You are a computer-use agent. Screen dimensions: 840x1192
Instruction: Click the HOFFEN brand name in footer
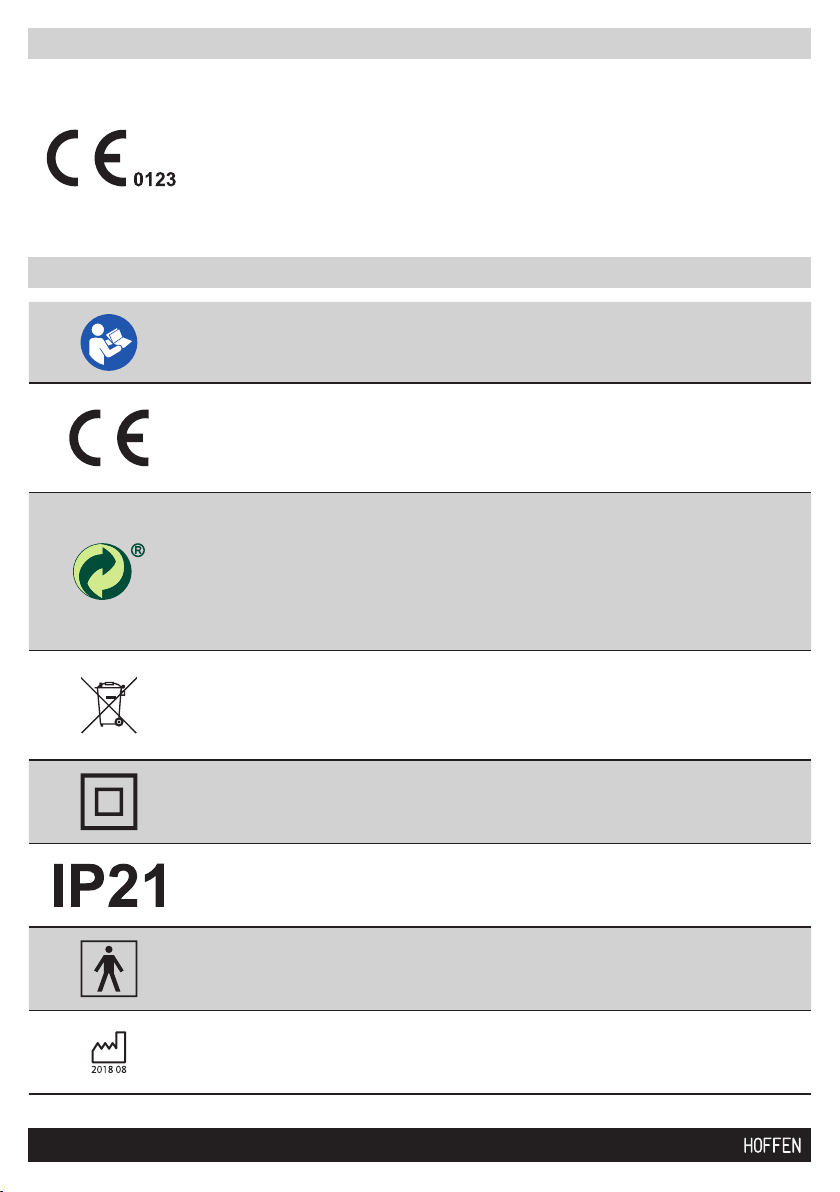pos(772,1146)
